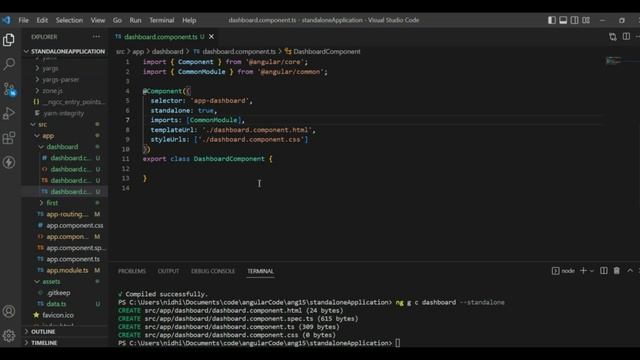Split the terminal panel
640x360 pixels.
tap(604, 271)
